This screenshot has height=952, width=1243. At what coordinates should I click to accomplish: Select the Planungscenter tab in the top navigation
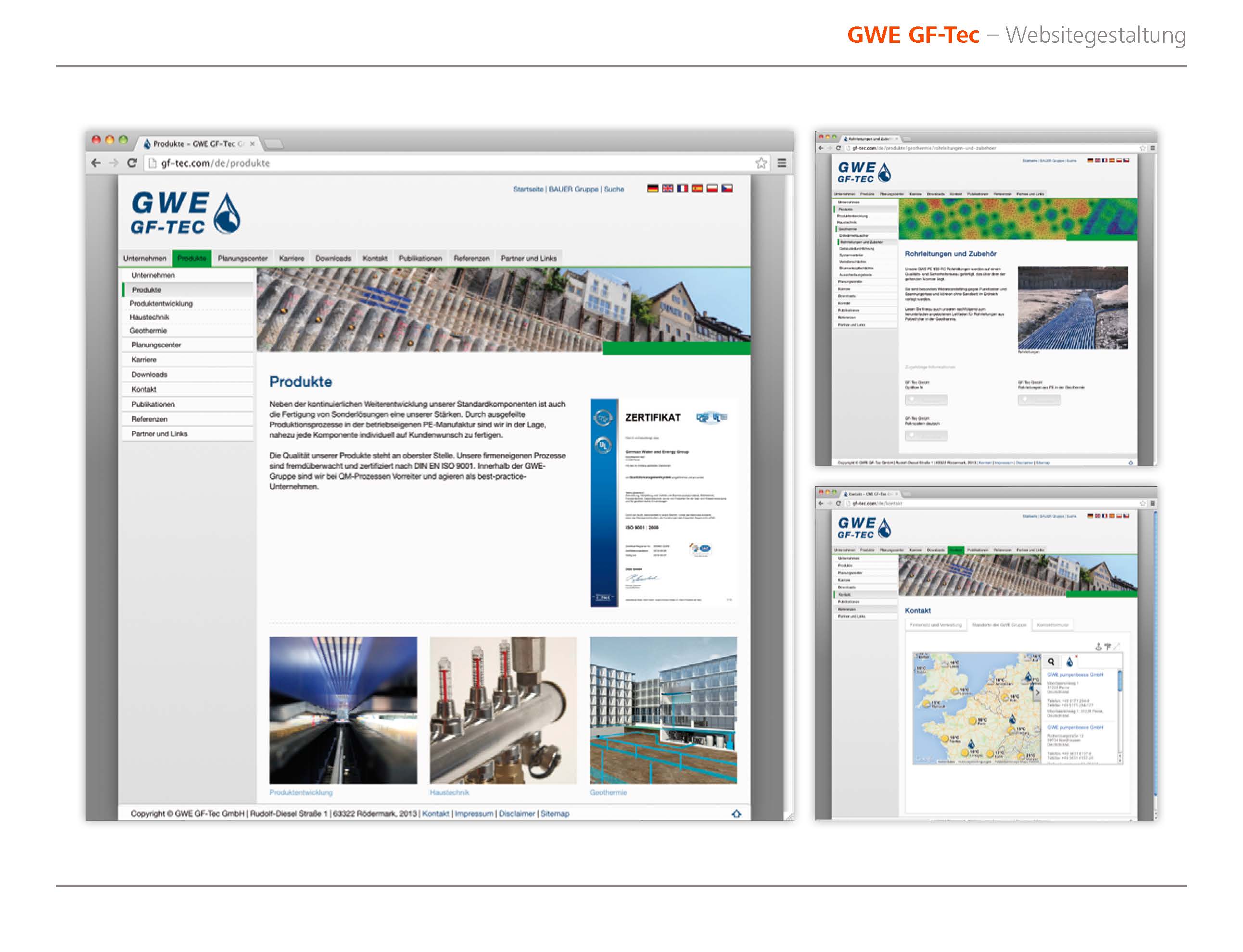(242, 258)
